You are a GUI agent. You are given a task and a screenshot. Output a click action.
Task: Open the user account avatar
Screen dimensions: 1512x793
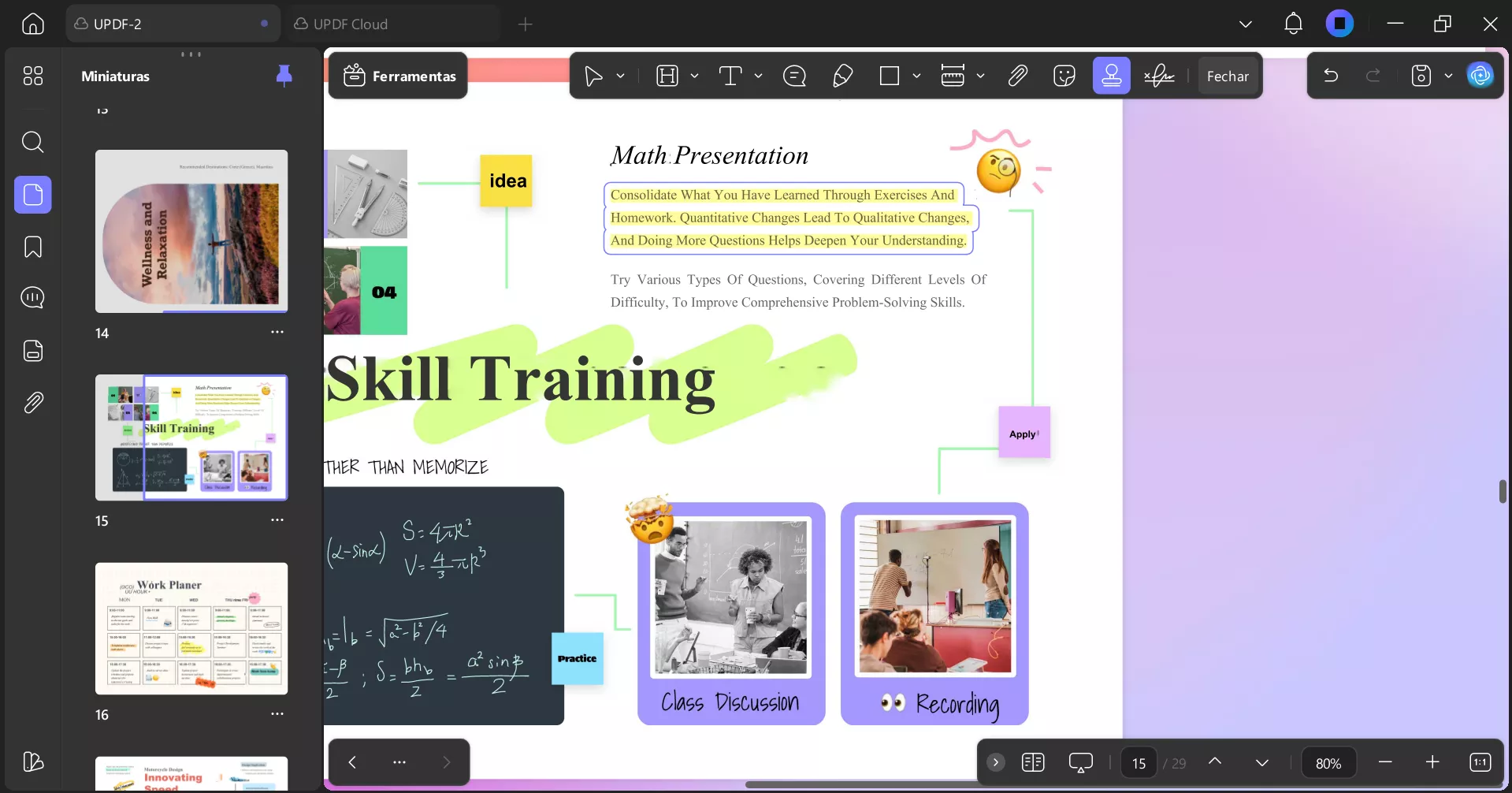point(1339,24)
